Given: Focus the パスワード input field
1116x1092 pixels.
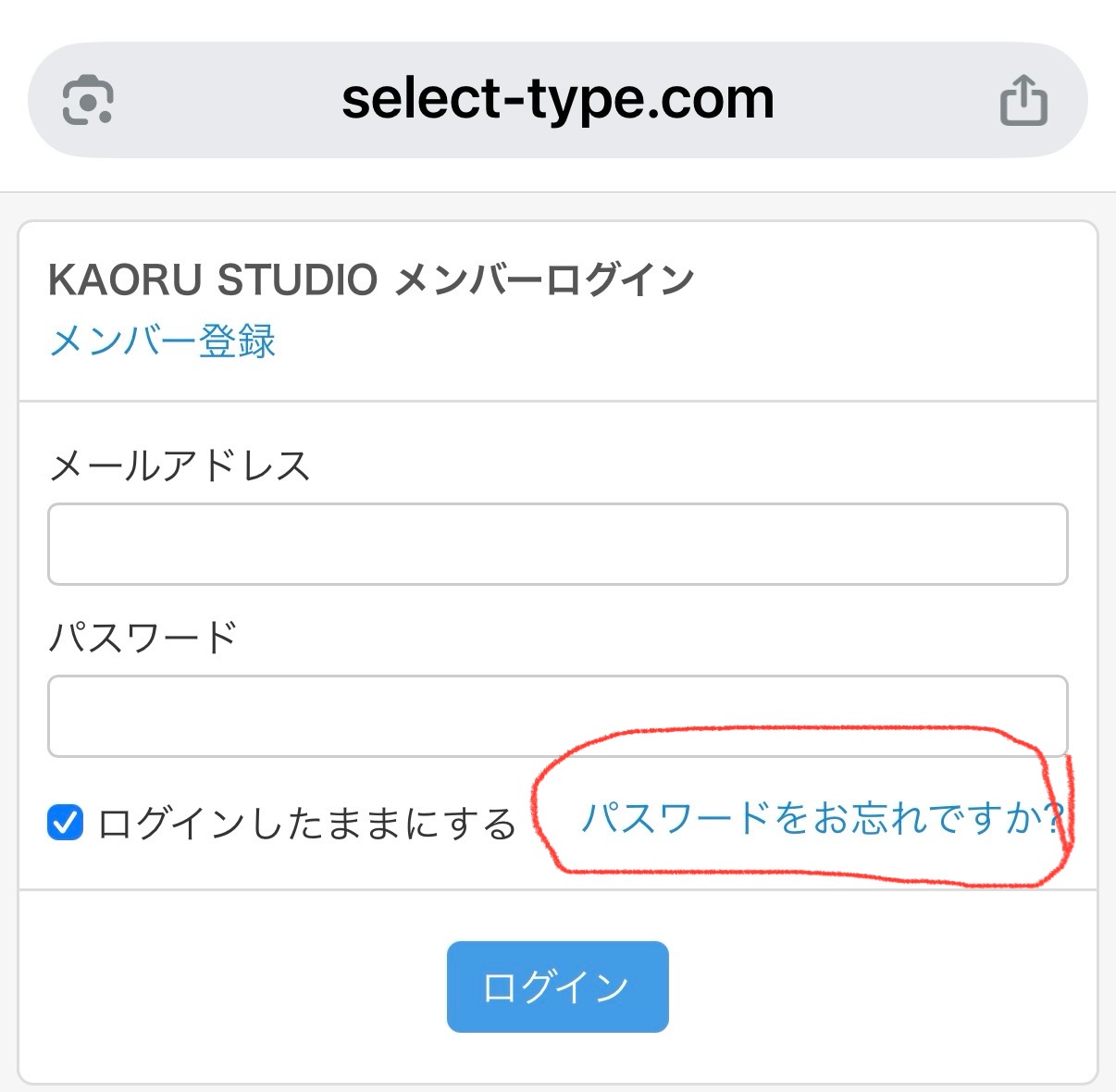Looking at the screenshot, I should [558, 716].
